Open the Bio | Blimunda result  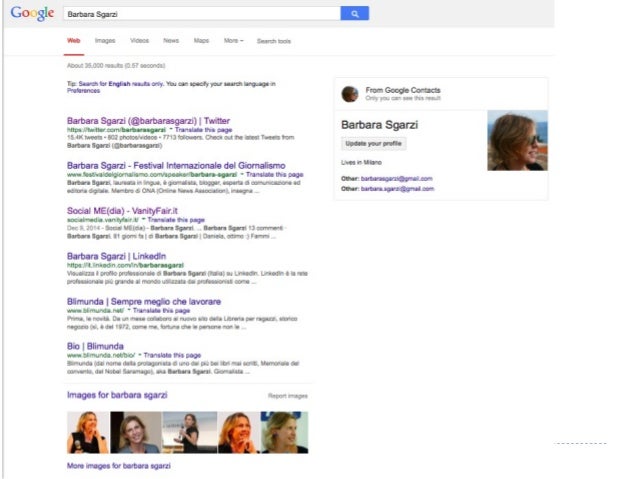click(95, 346)
